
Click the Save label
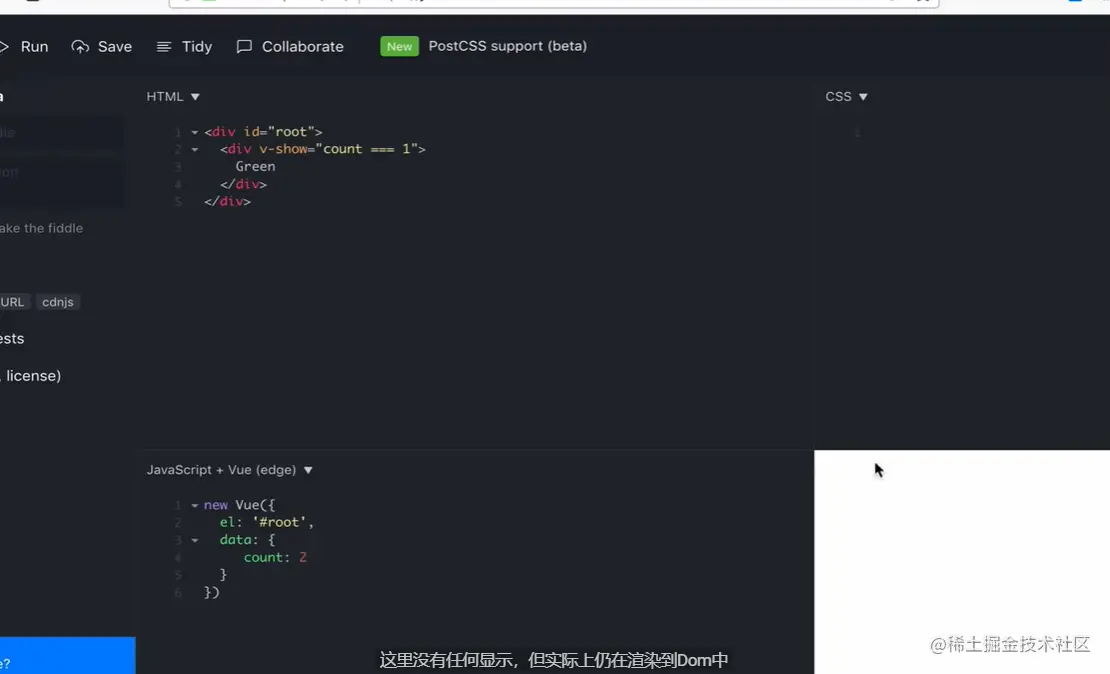click(115, 47)
